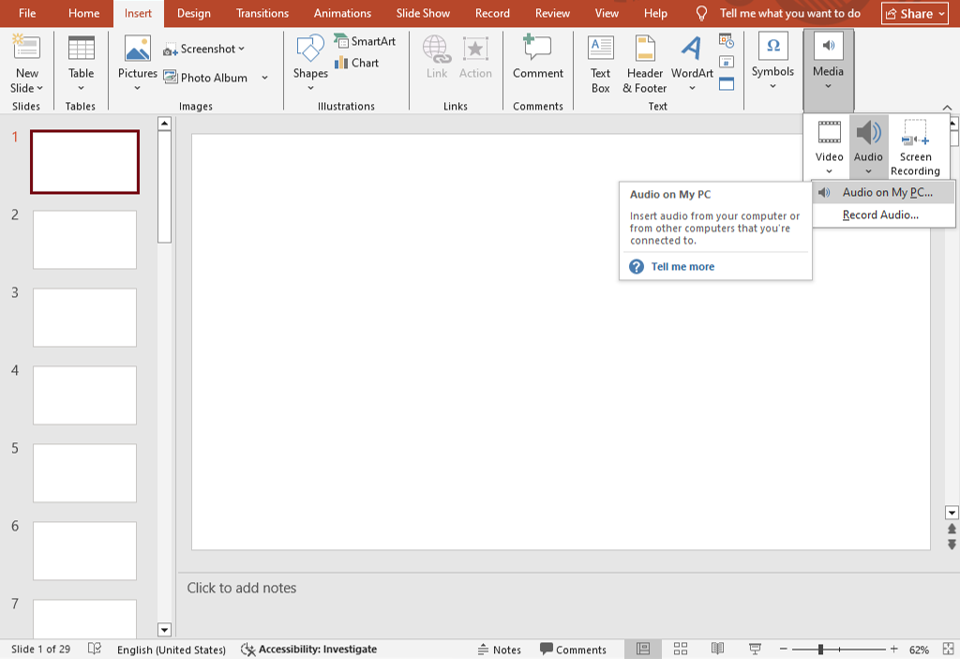Insert a SmartArt graphic
This screenshot has height=659, width=960.
pyautogui.click(x=365, y=41)
